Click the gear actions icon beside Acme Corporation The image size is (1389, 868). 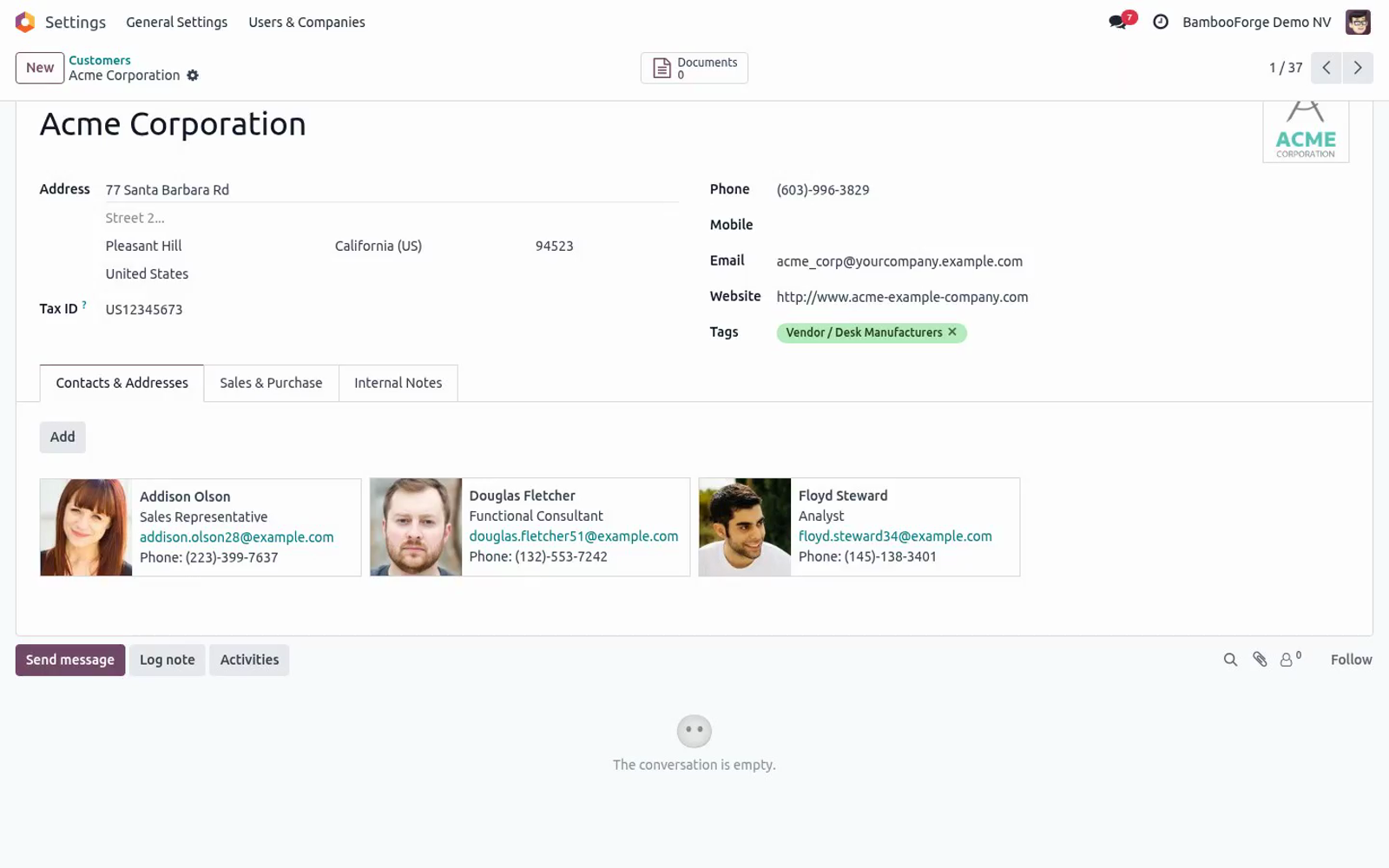click(x=193, y=76)
